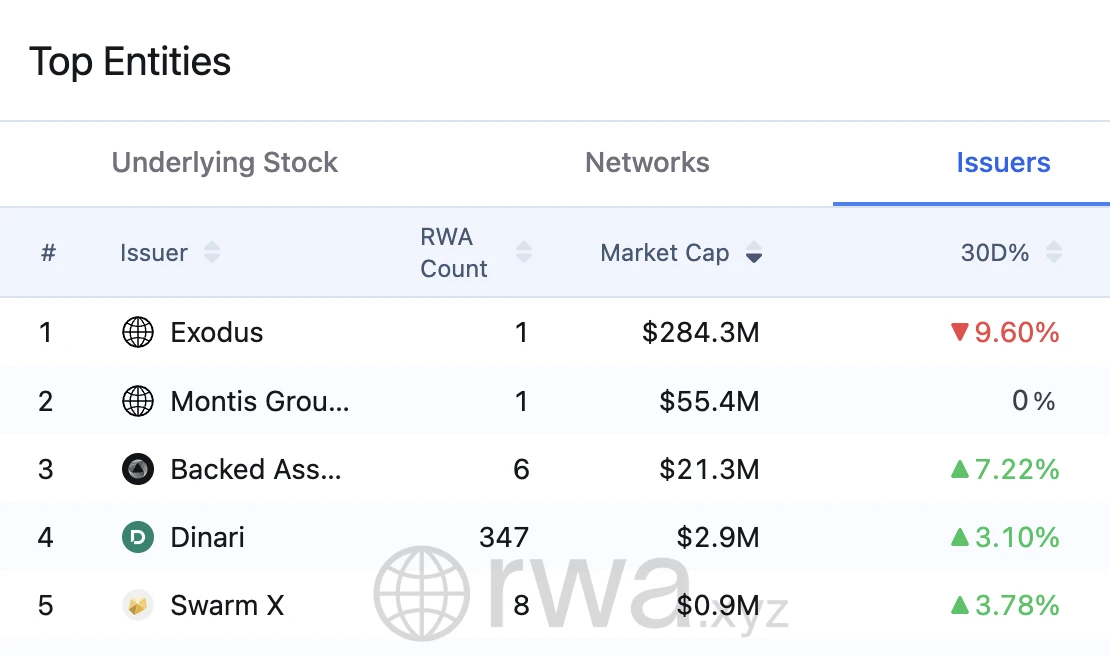Open the Market Cap sort dropdown arrow
The width and height of the screenshot is (1110, 656).
coord(753,254)
